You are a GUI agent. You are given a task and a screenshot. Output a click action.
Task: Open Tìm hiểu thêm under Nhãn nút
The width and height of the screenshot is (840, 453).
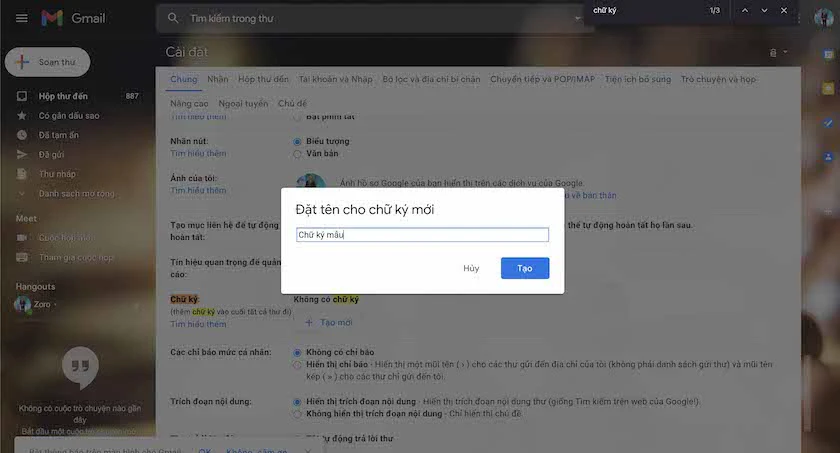coord(198,153)
